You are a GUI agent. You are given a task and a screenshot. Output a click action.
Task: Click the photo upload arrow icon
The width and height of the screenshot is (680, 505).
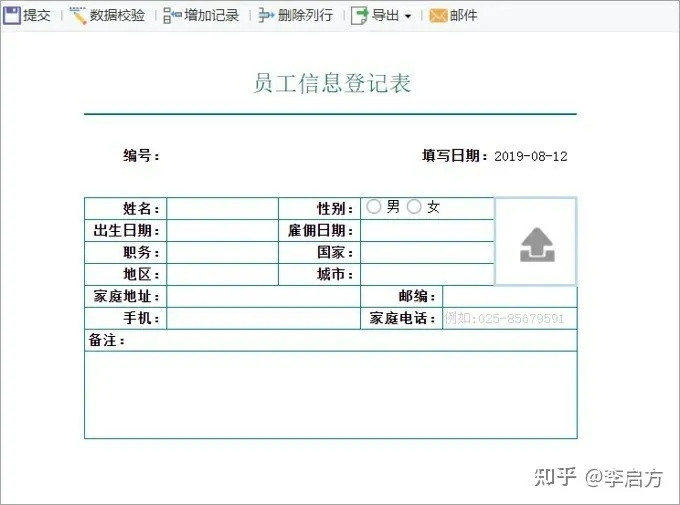pos(537,245)
